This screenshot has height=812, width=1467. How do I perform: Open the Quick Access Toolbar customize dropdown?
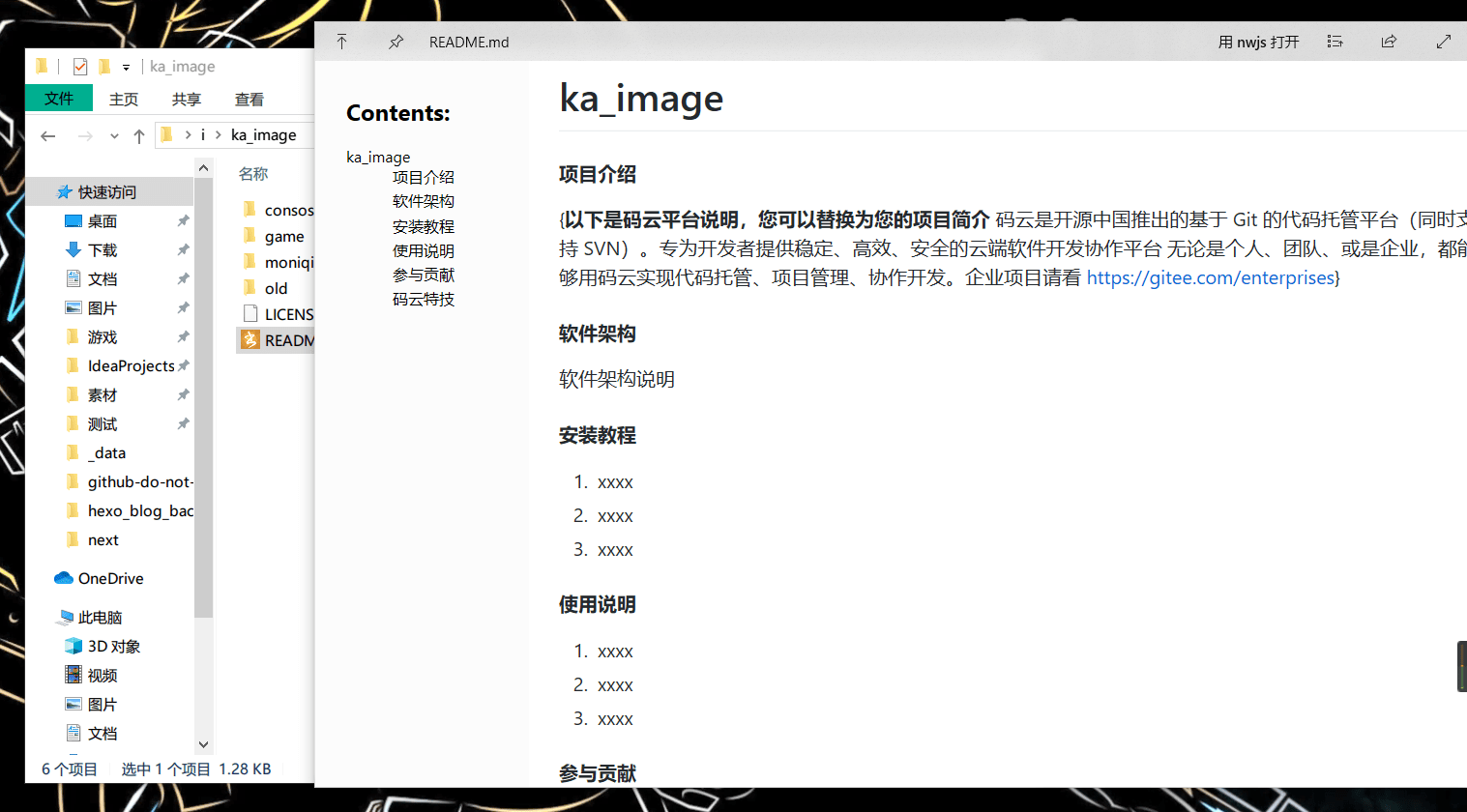tap(126, 68)
